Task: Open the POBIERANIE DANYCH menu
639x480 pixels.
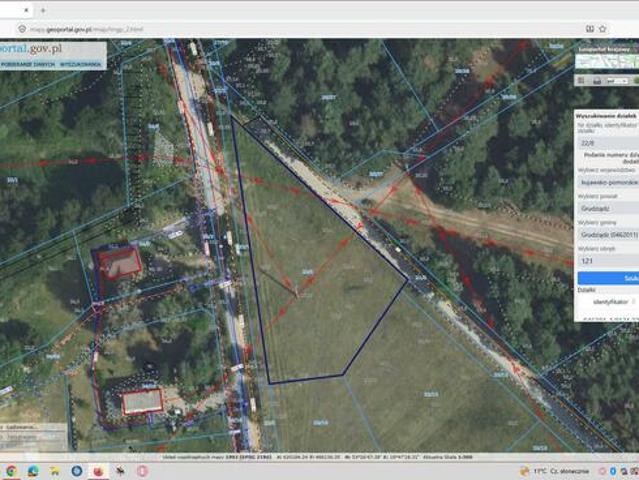Action: (x=28, y=64)
